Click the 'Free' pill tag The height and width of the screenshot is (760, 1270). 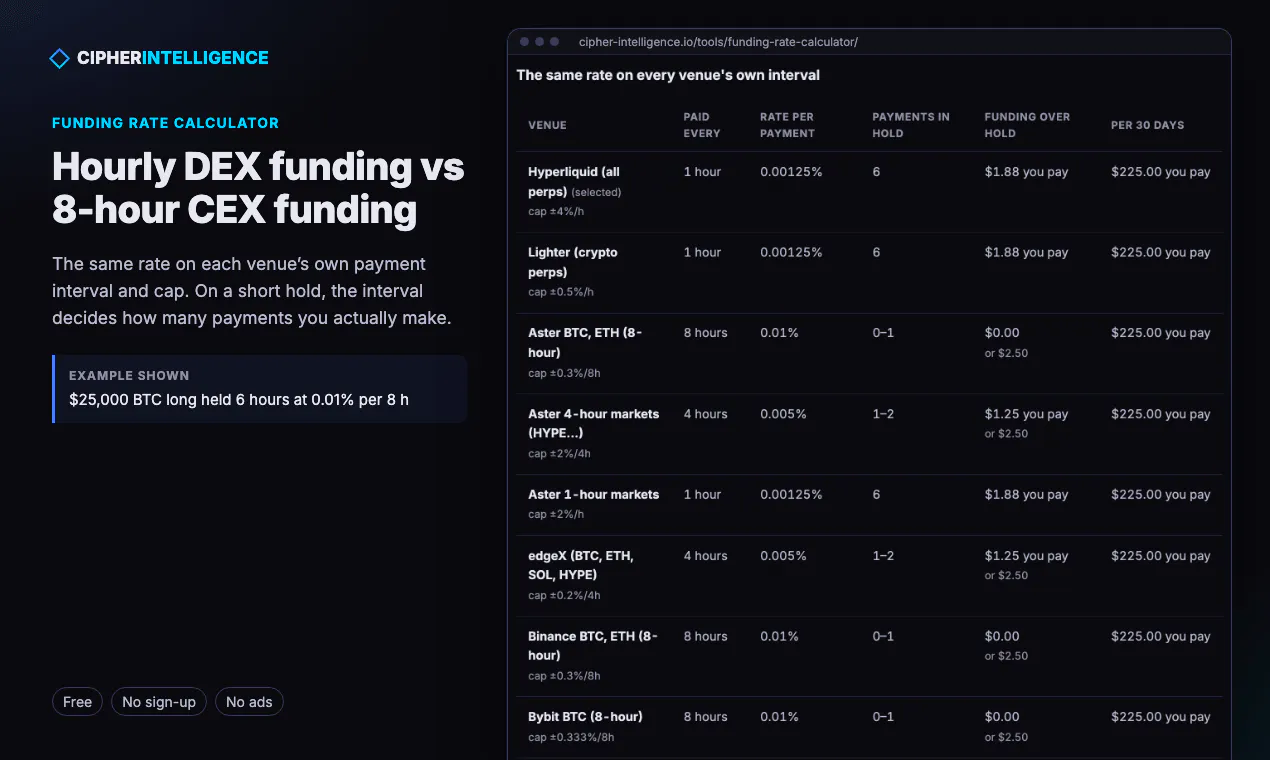click(x=77, y=702)
